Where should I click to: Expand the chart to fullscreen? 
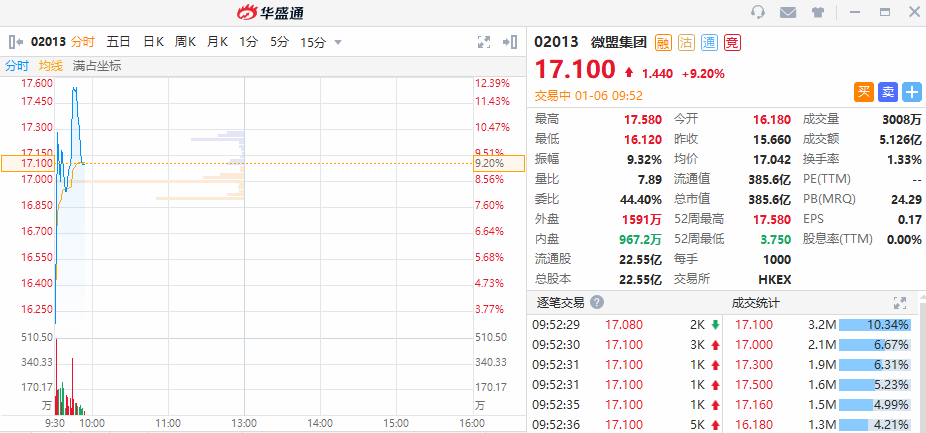click(x=484, y=42)
